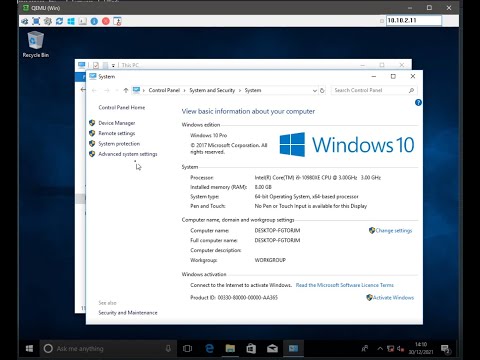Click the Product ID 00330-80000-00000-AA365 text
The height and width of the screenshot is (360, 480).
point(234,298)
